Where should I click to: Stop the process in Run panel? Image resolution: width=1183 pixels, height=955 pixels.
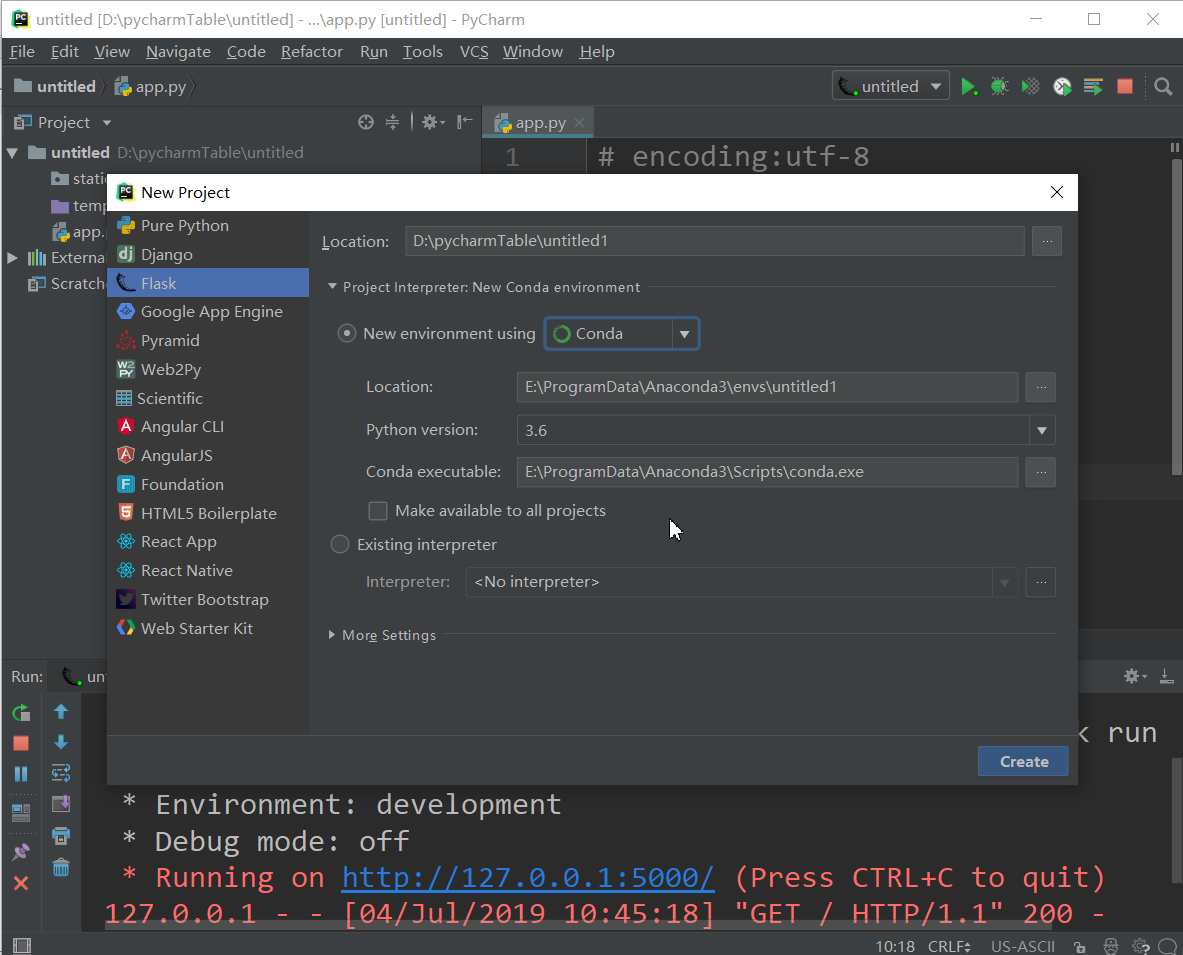(21, 743)
